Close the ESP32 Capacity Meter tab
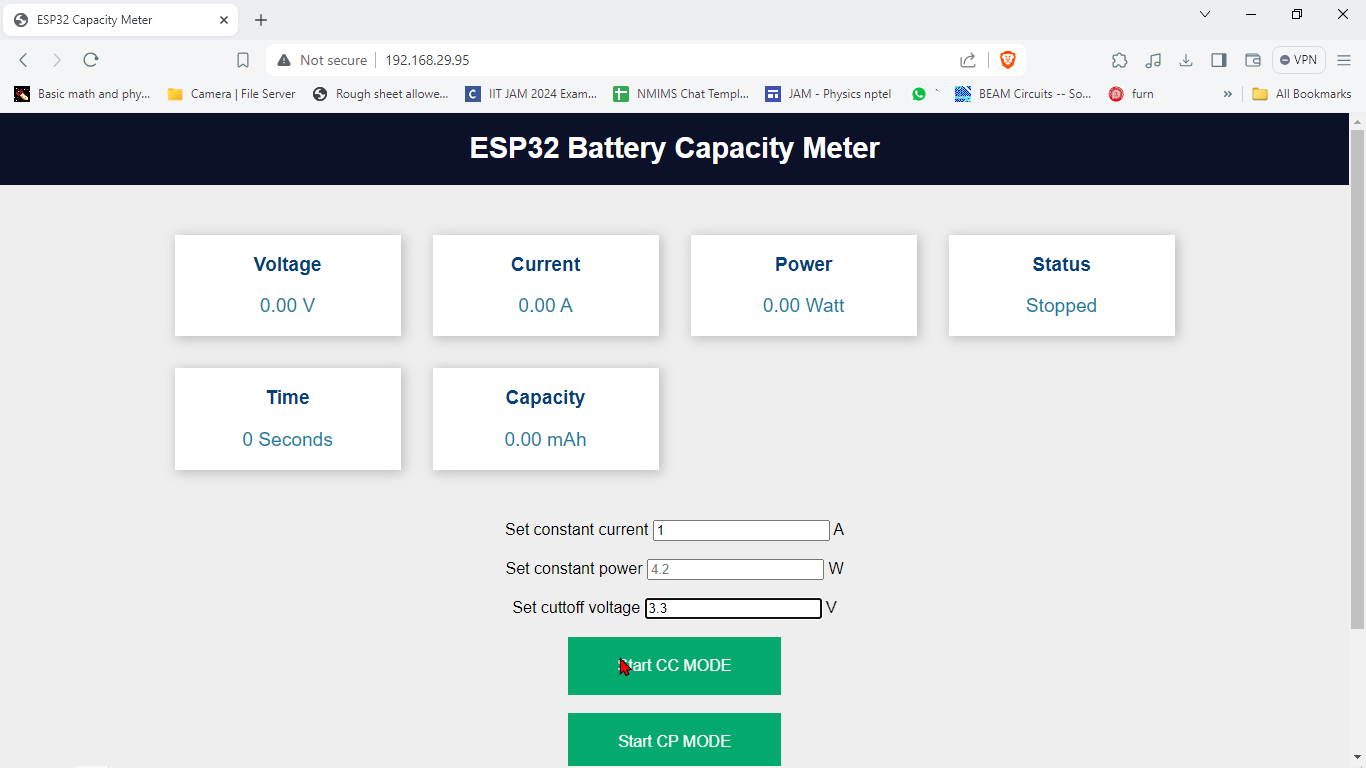This screenshot has width=1366, height=768. tap(222, 20)
